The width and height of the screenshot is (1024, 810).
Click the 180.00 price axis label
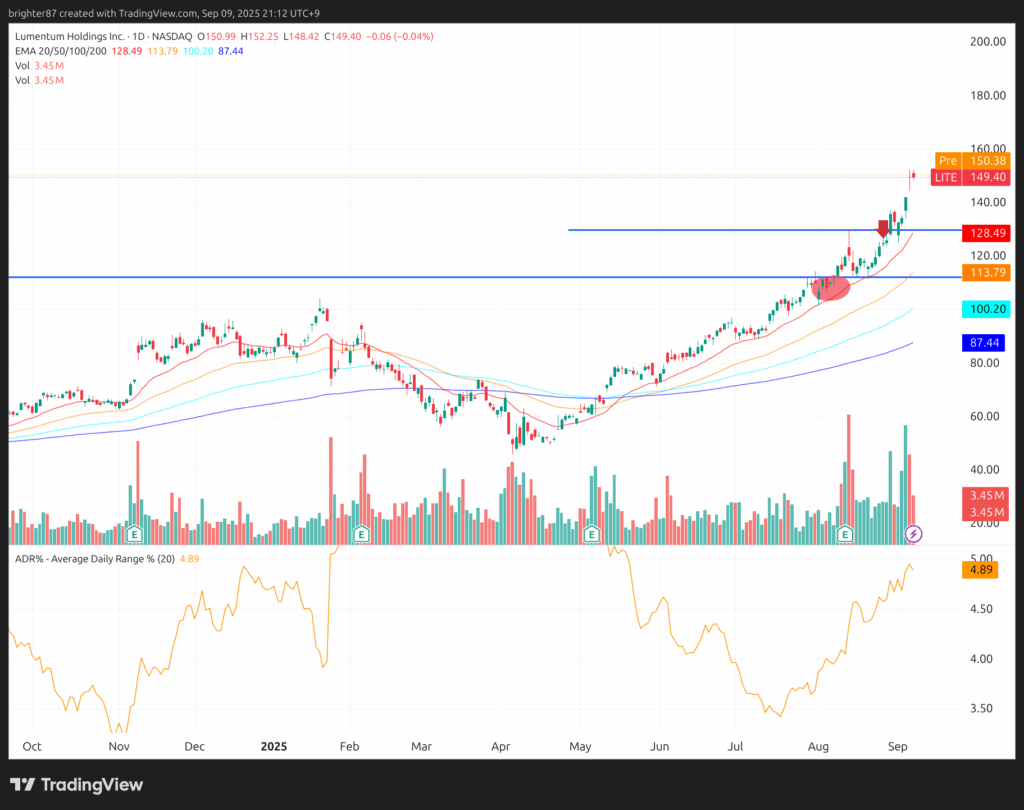pos(987,95)
